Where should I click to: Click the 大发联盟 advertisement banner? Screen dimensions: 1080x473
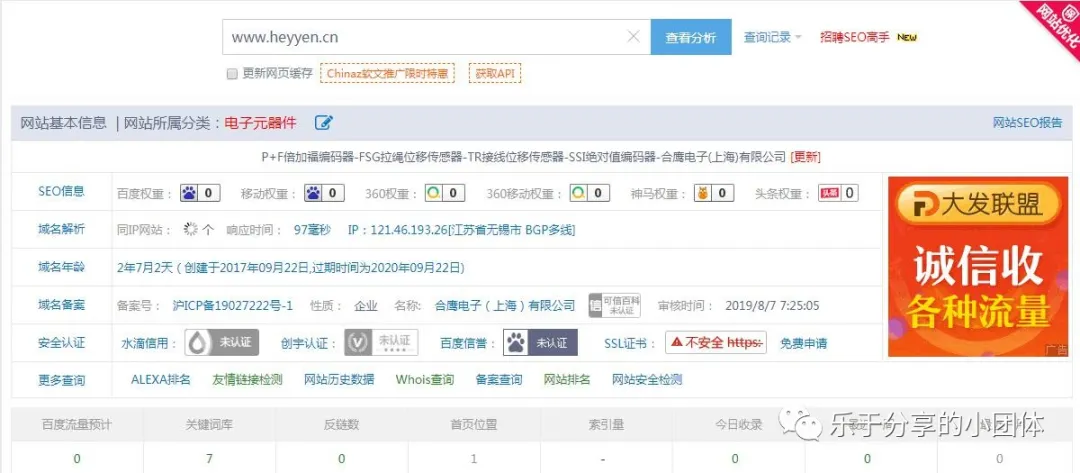click(x=977, y=266)
